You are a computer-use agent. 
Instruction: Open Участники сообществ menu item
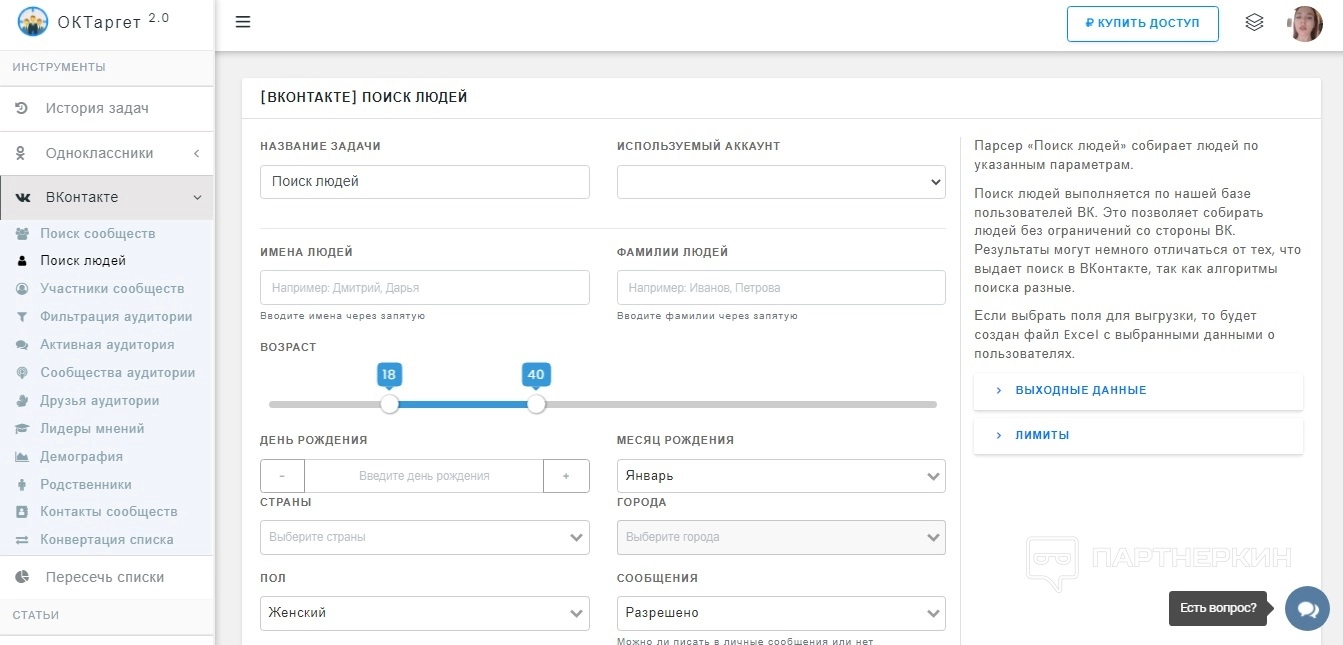112,289
